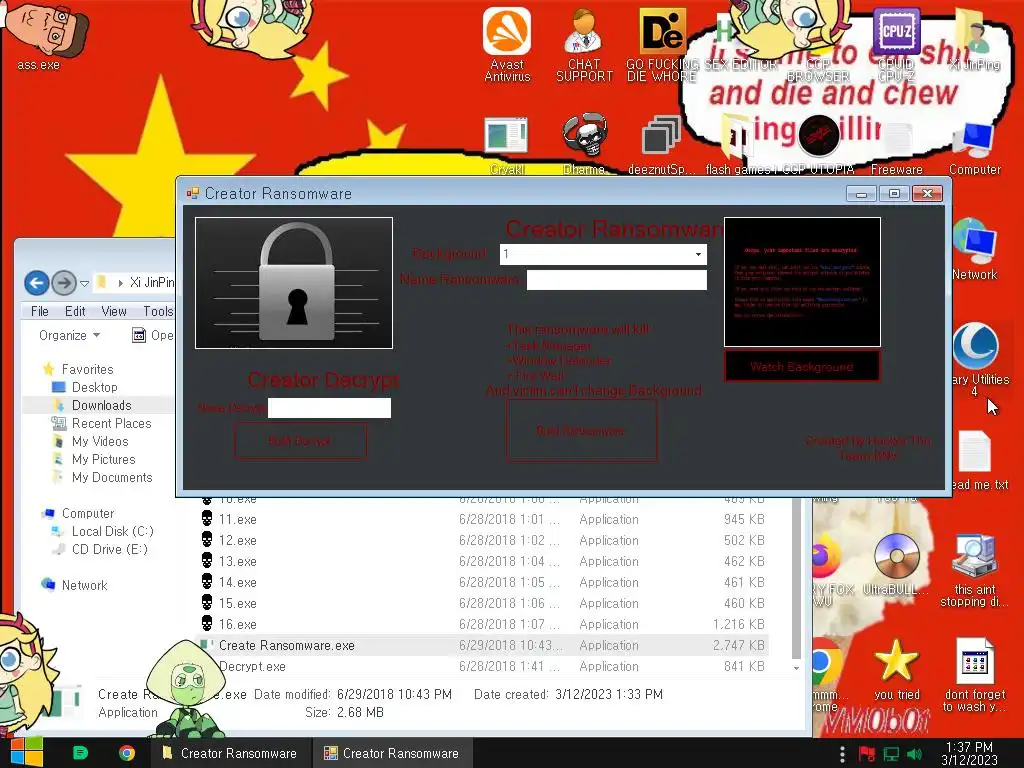
Task: Select the Dharma skull desktop icon
Action: tap(584, 145)
